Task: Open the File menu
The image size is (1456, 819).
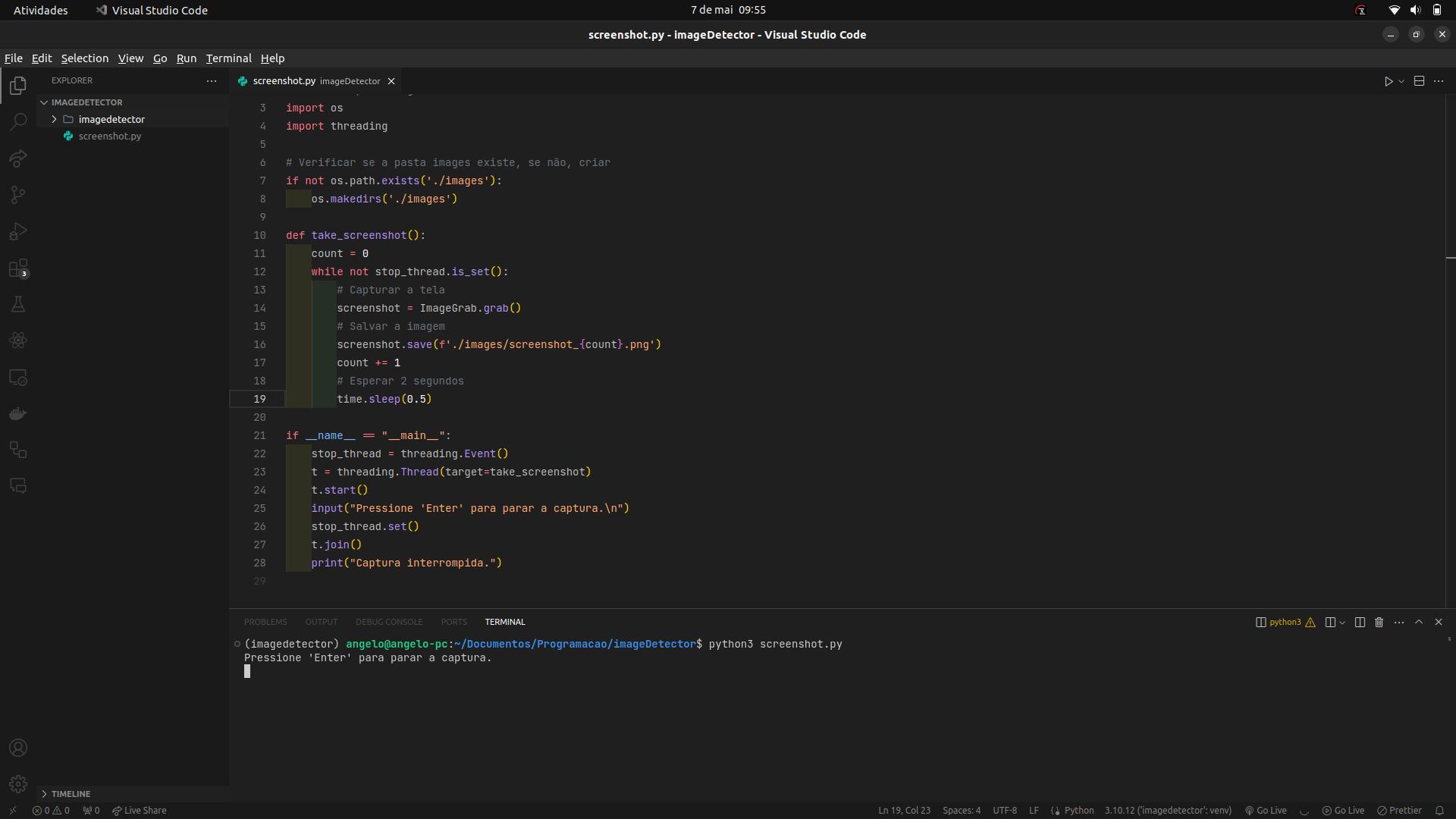Action: tap(14, 58)
